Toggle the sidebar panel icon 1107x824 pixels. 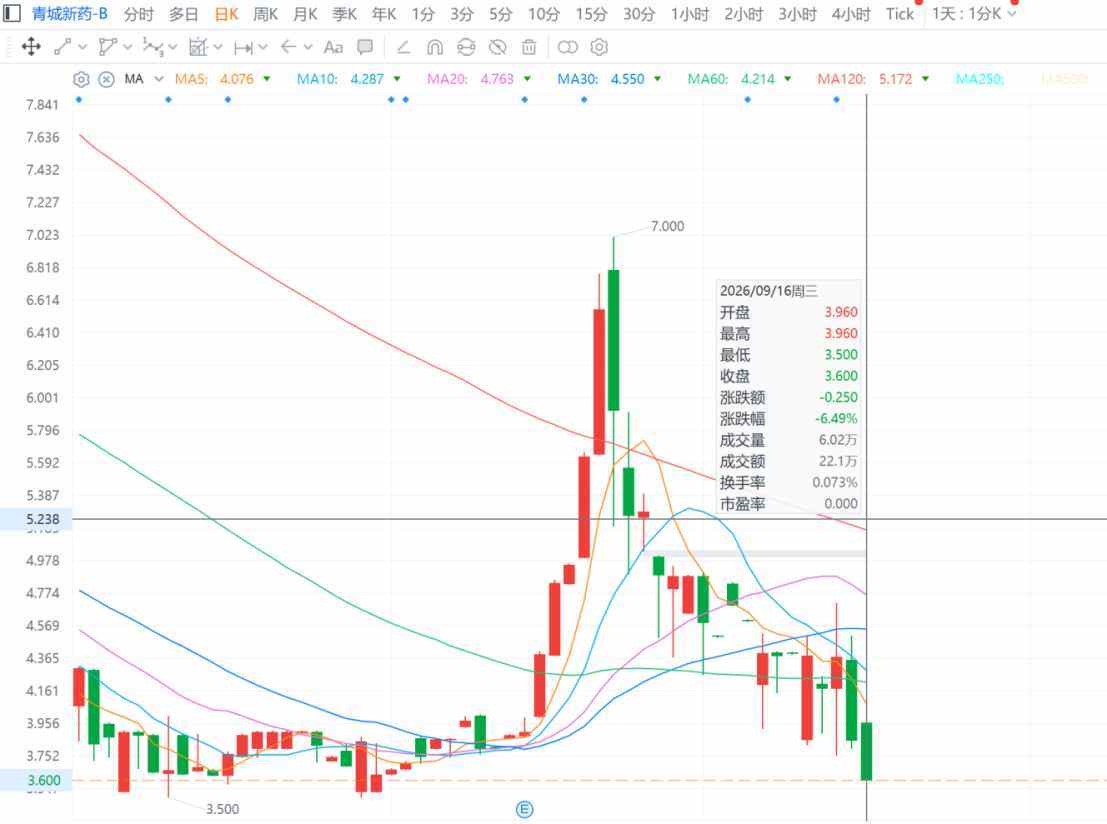click(11, 13)
